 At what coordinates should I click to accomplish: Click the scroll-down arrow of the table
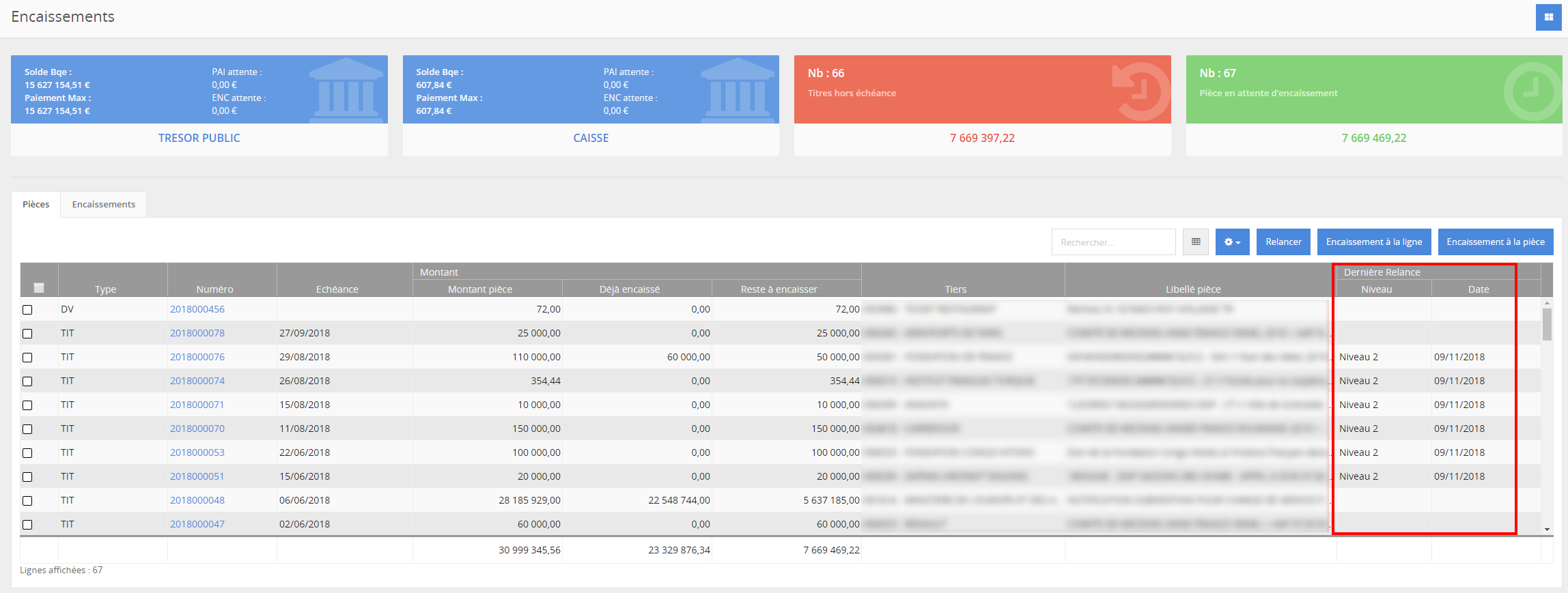point(1547,530)
